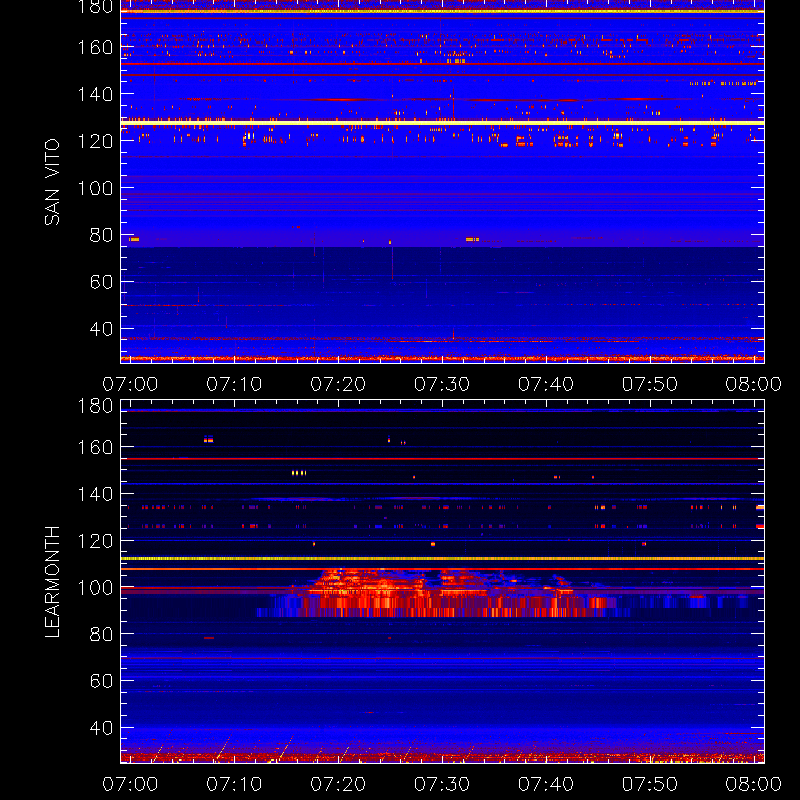Click 07:20 time label under Learmonth plot
The width and height of the screenshot is (800, 800).
tap(338, 784)
